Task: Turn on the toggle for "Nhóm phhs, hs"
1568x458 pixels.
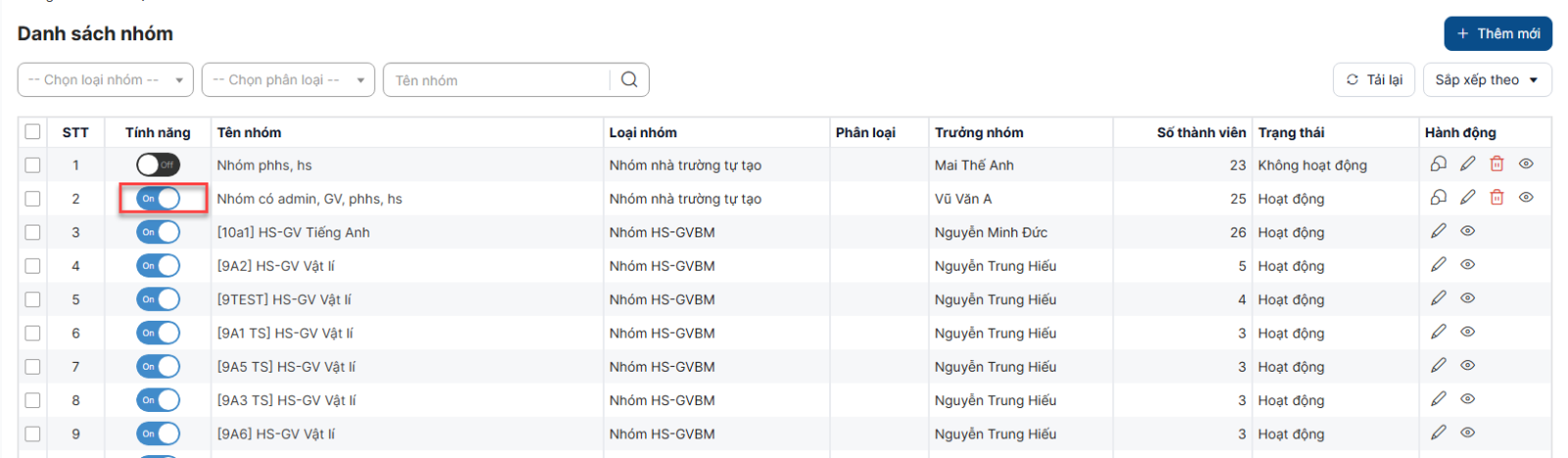Action: point(158,165)
